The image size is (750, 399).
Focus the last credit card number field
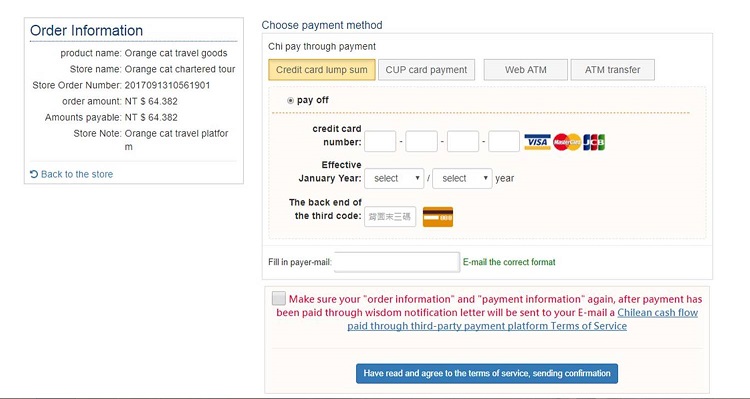[504, 142]
